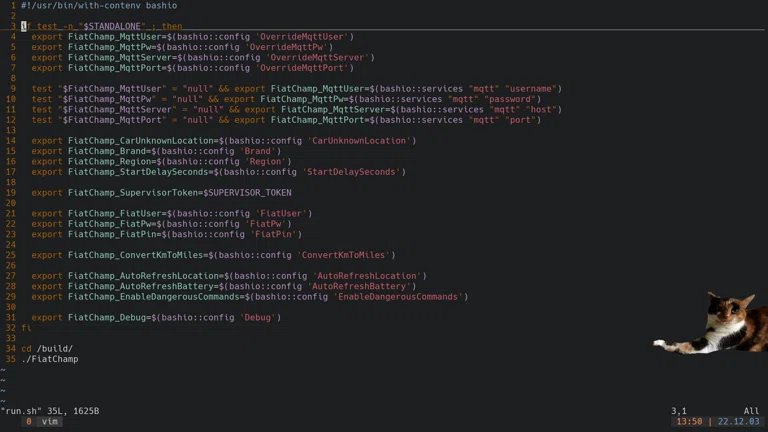The width and height of the screenshot is (768, 432).
Task: Click 'FiatChamp_MqttServer' test variable on line 11
Action: (x=117, y=109)
